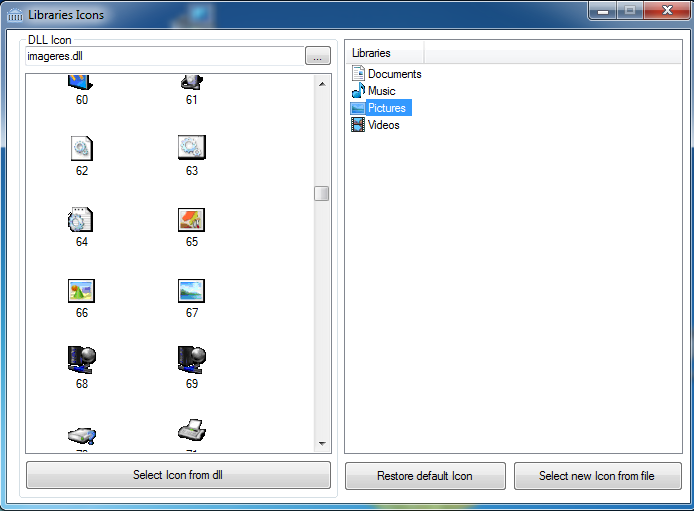694x511 pixels.
Task: Click the Documents library icon
Action: 358,73
